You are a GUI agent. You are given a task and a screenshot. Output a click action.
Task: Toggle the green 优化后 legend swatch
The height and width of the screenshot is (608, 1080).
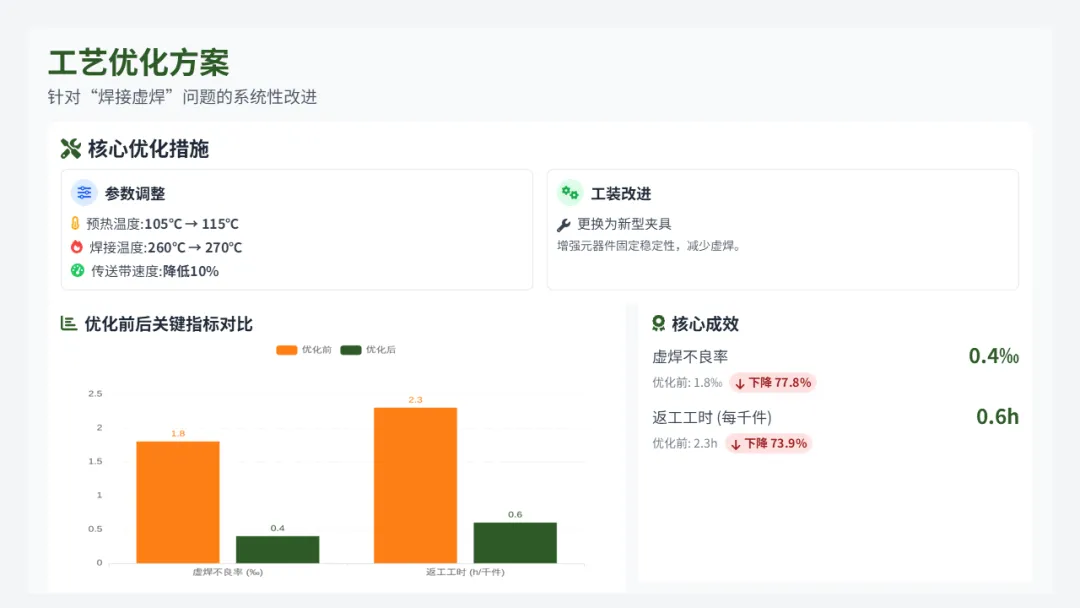351,350
